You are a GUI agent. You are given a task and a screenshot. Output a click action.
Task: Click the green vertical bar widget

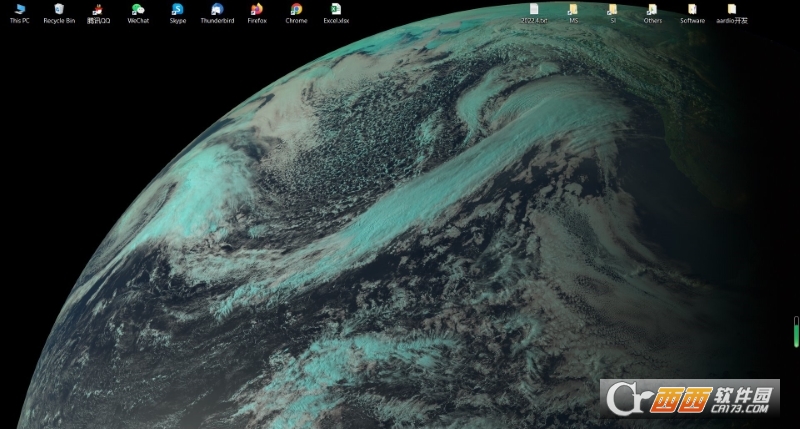tap(796, 332)
